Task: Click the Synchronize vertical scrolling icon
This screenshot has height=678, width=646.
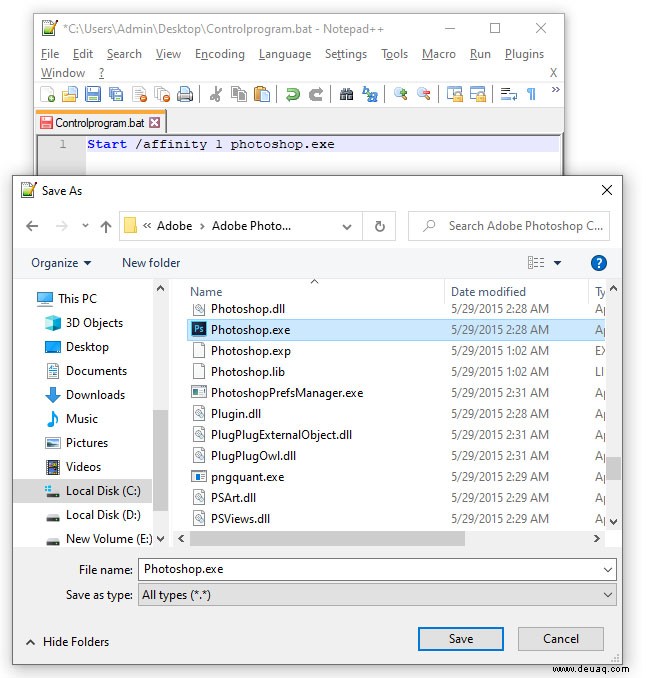Action: tap(454, 94)
